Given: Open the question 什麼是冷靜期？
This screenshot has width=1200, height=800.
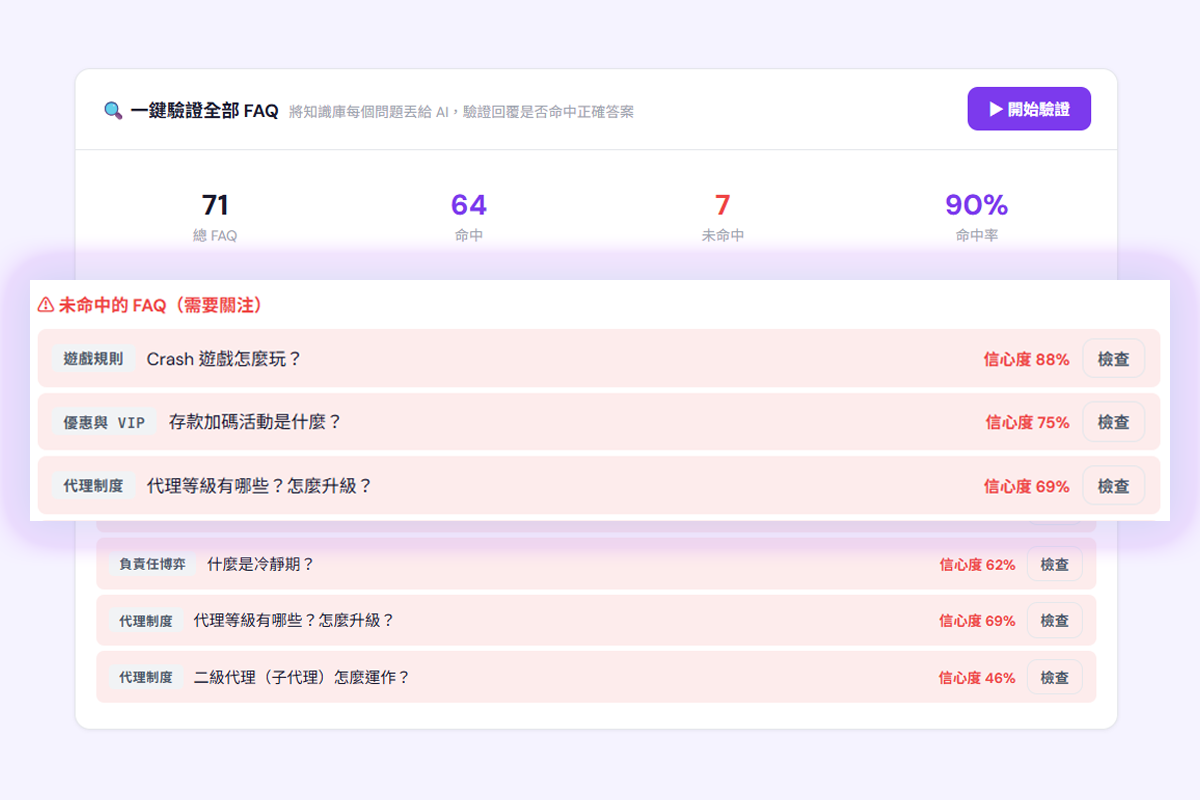Looking at the screenshot, I should click(x=261, y=564).
